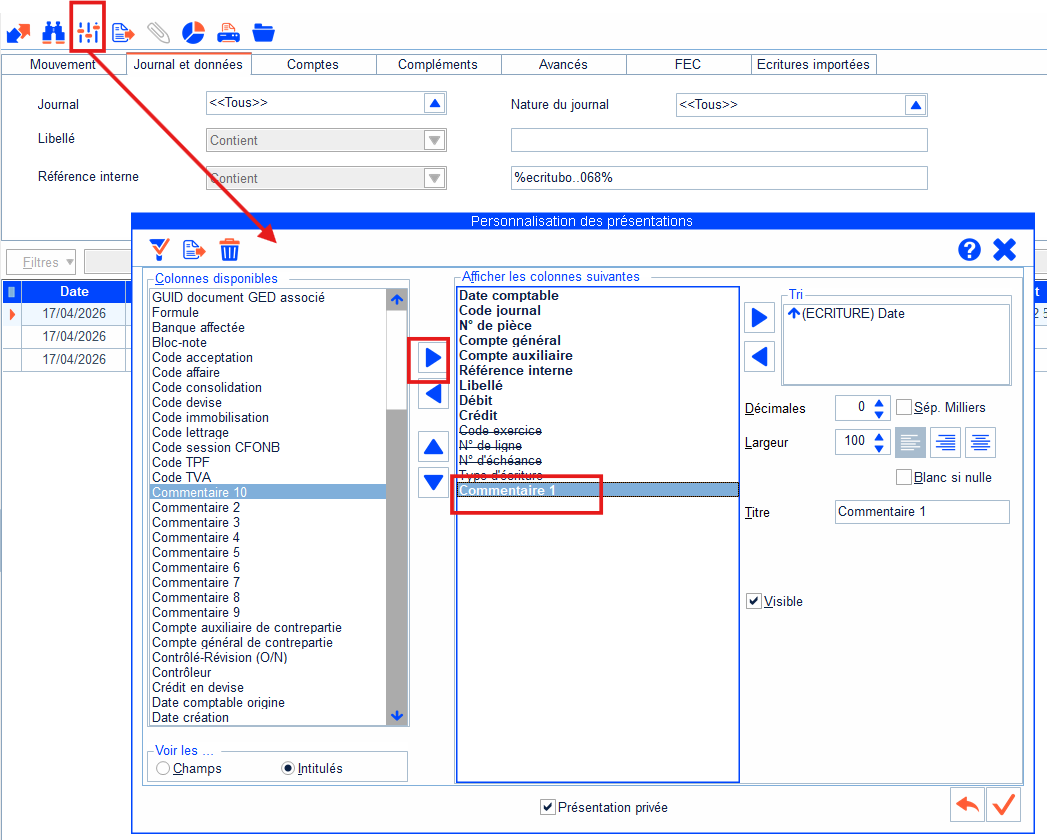Select the Champs radio button
Viewport: 1047px width, 840px height.
coord(163,769)
